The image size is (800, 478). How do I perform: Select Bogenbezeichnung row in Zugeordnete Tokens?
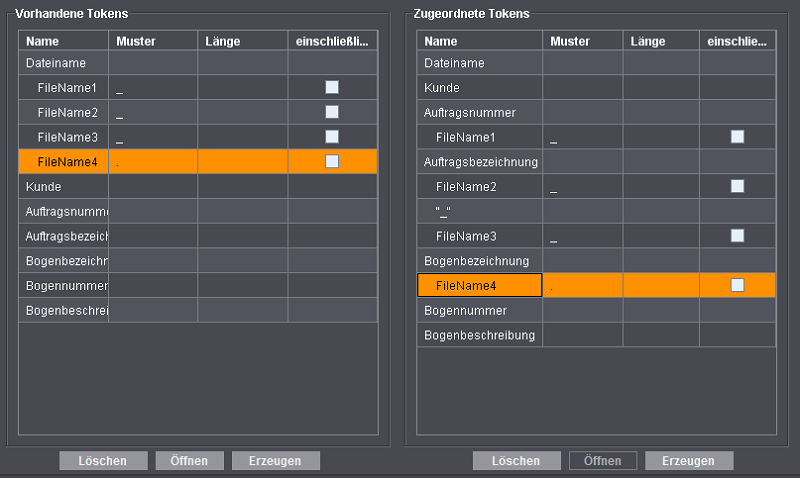(x=480, y=260)
